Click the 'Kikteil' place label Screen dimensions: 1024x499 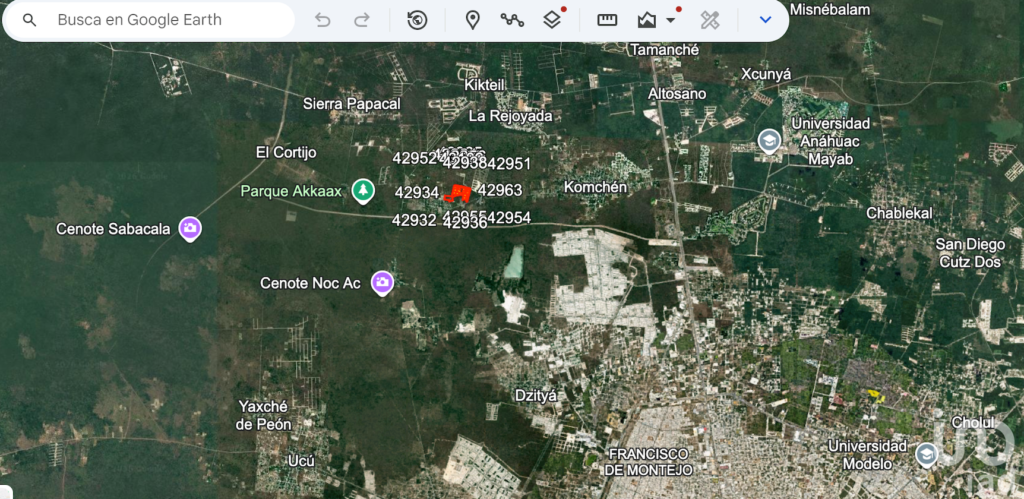[x=485, y=85]
